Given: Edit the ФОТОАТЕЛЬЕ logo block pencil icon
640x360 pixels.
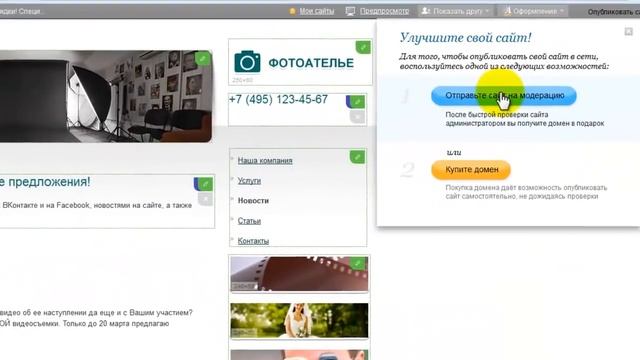Looking at the screenshot, I should [363, 47].
